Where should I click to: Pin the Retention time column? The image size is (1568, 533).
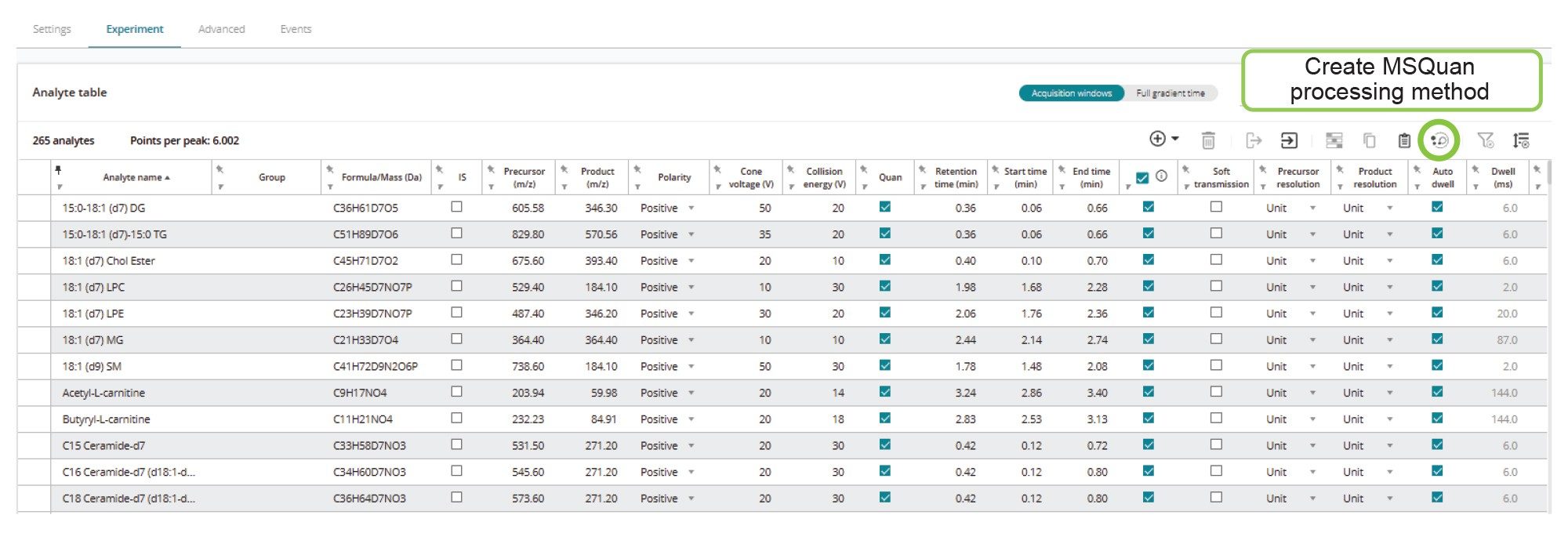pyautogui.click(x=923, y=169)
